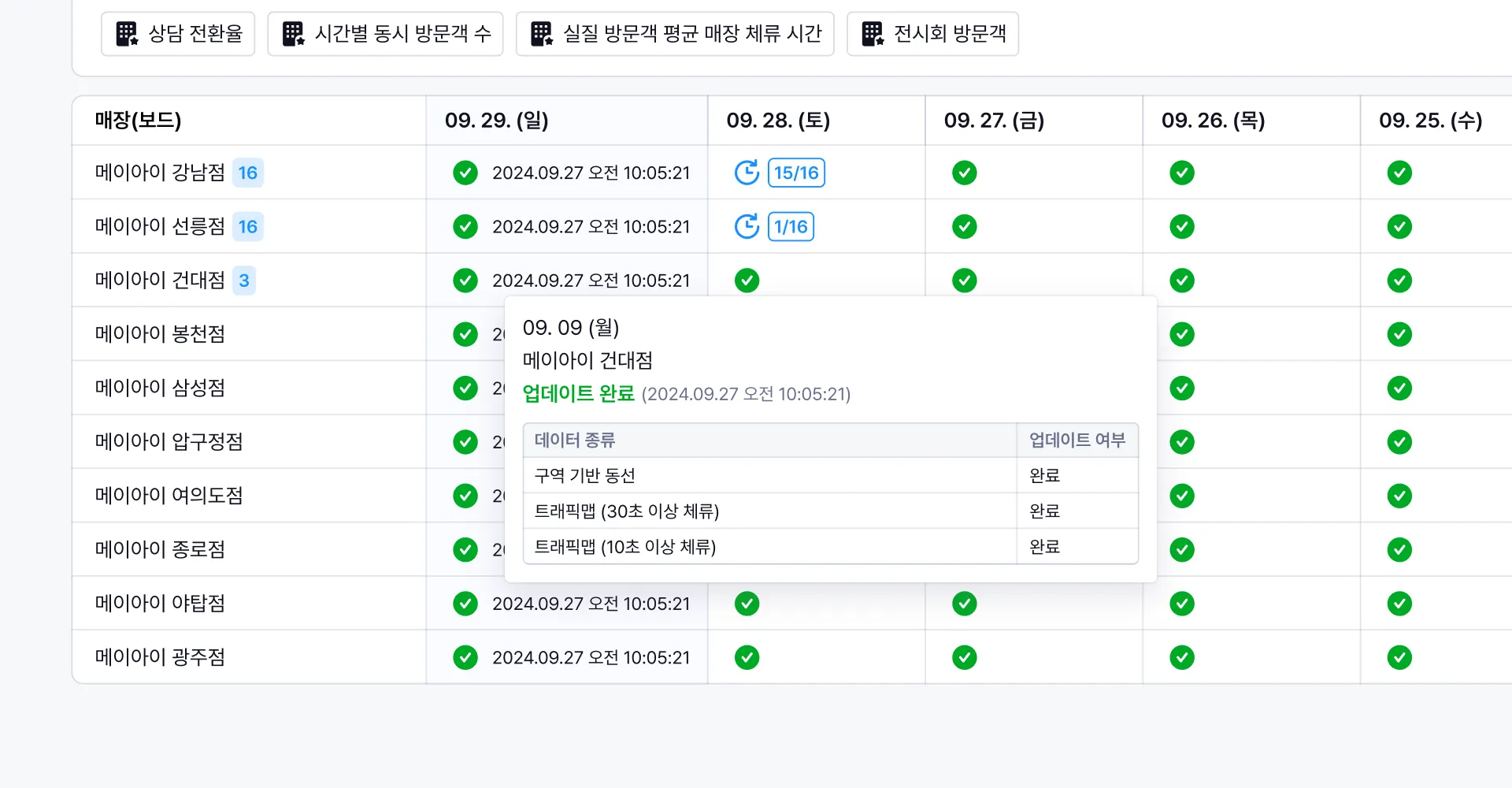
Task: Click the 09. 28. (토) column header
Action: tap(778, 121)
